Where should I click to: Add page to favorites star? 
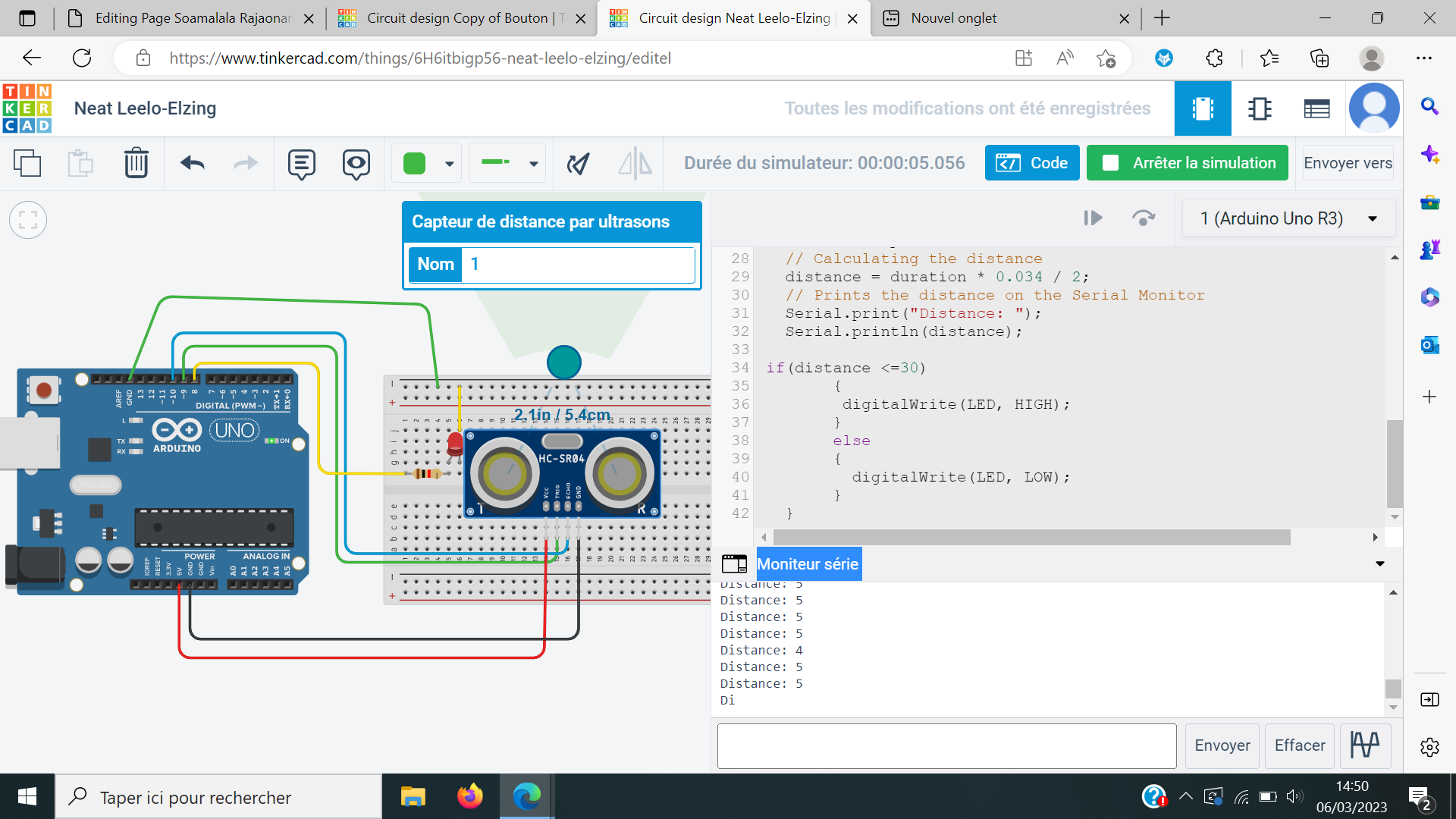1106,58
